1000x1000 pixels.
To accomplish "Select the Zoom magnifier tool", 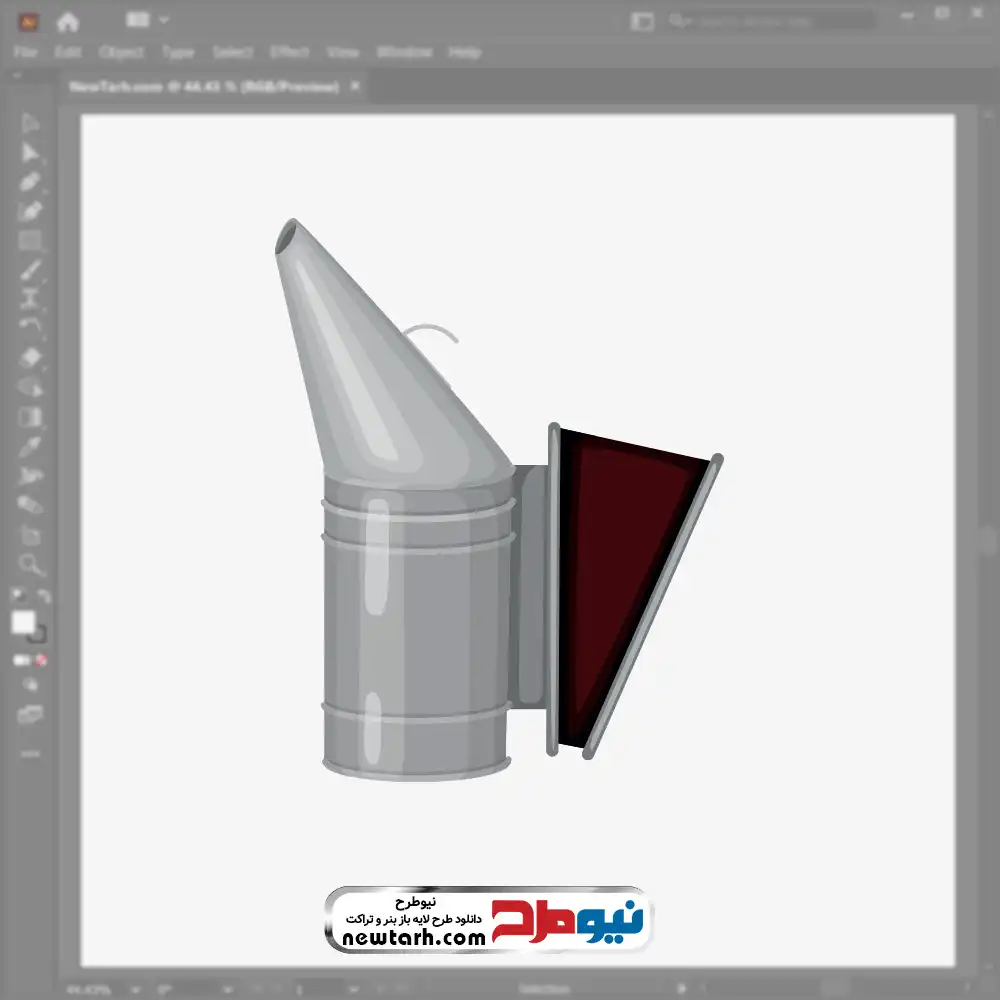I will click(30, 565).
